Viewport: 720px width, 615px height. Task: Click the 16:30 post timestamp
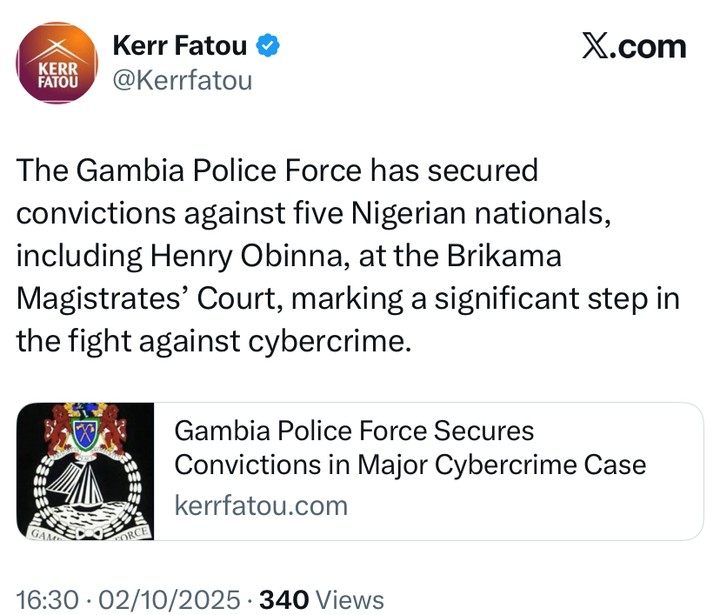pos(47,599)
